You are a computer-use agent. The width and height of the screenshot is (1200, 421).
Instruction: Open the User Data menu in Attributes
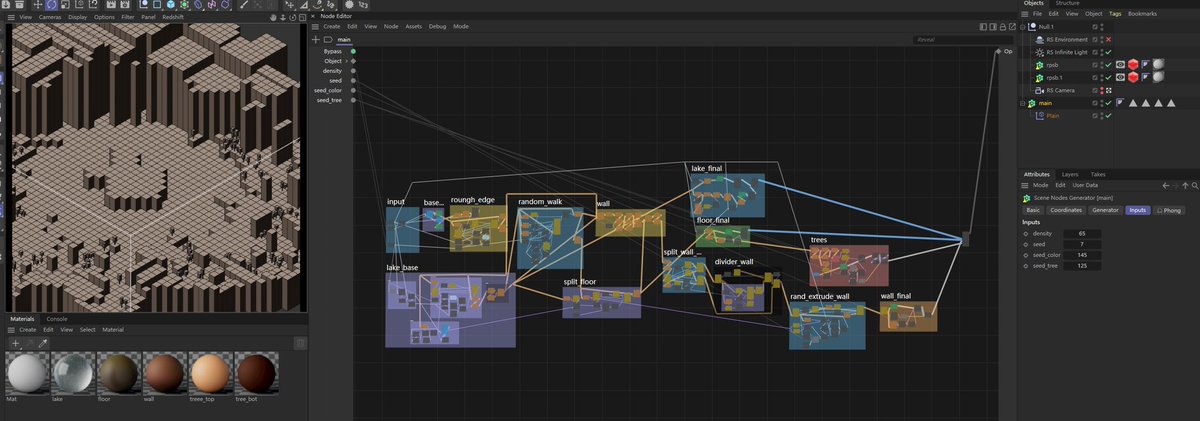point(1085,185)
